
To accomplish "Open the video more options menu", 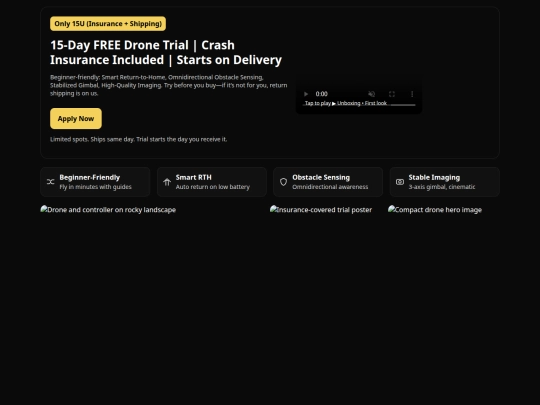I will pos(412,94).
